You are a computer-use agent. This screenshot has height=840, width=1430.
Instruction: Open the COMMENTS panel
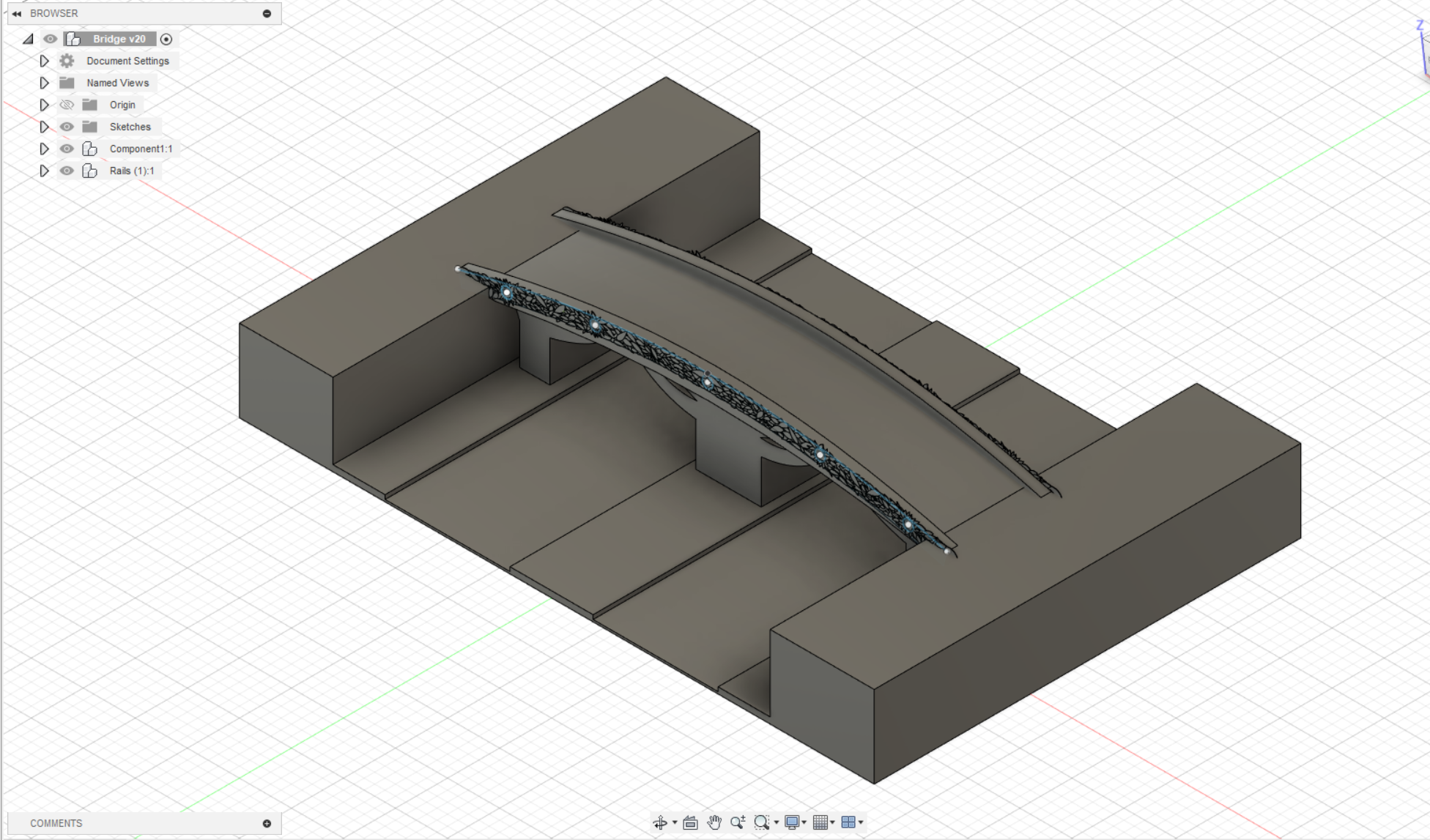click(x=55, y=823)
